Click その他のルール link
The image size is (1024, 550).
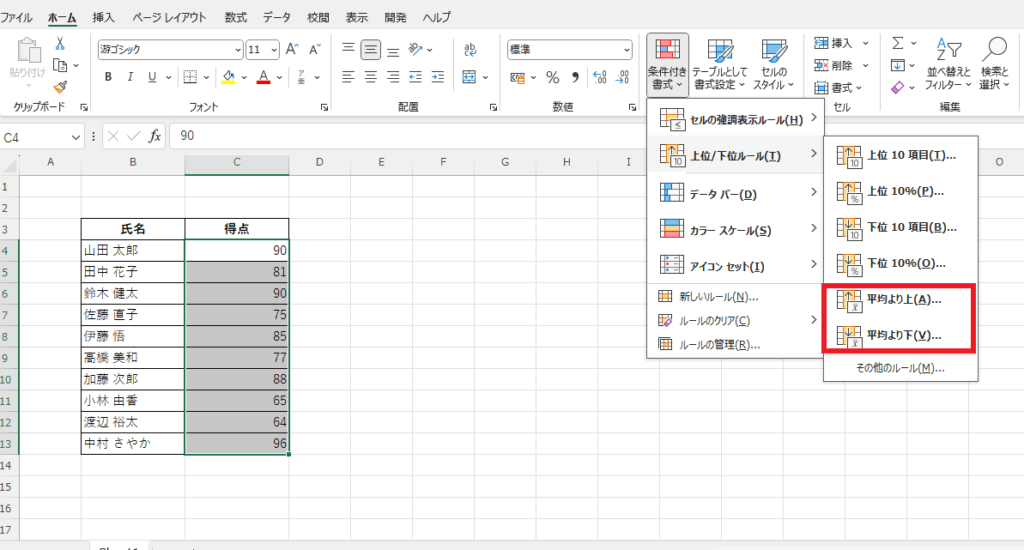pos(901,368)
